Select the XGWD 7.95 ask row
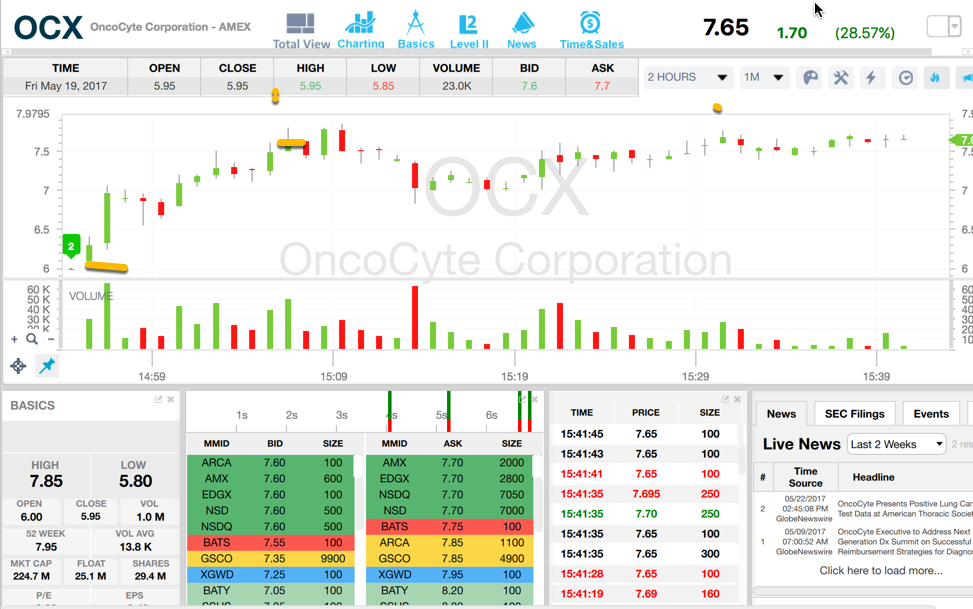The image size is (973, 609). (x=449, y=575)
